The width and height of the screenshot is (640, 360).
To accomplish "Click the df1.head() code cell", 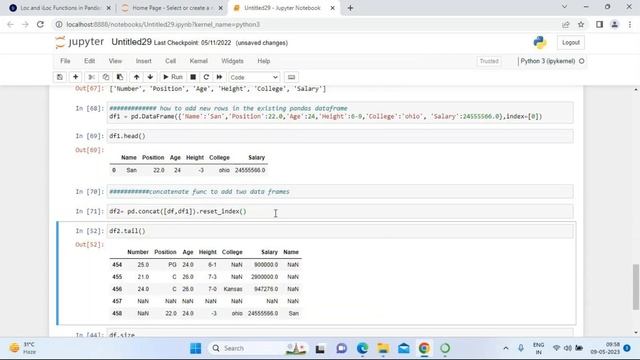I will [x=340, y=136].
